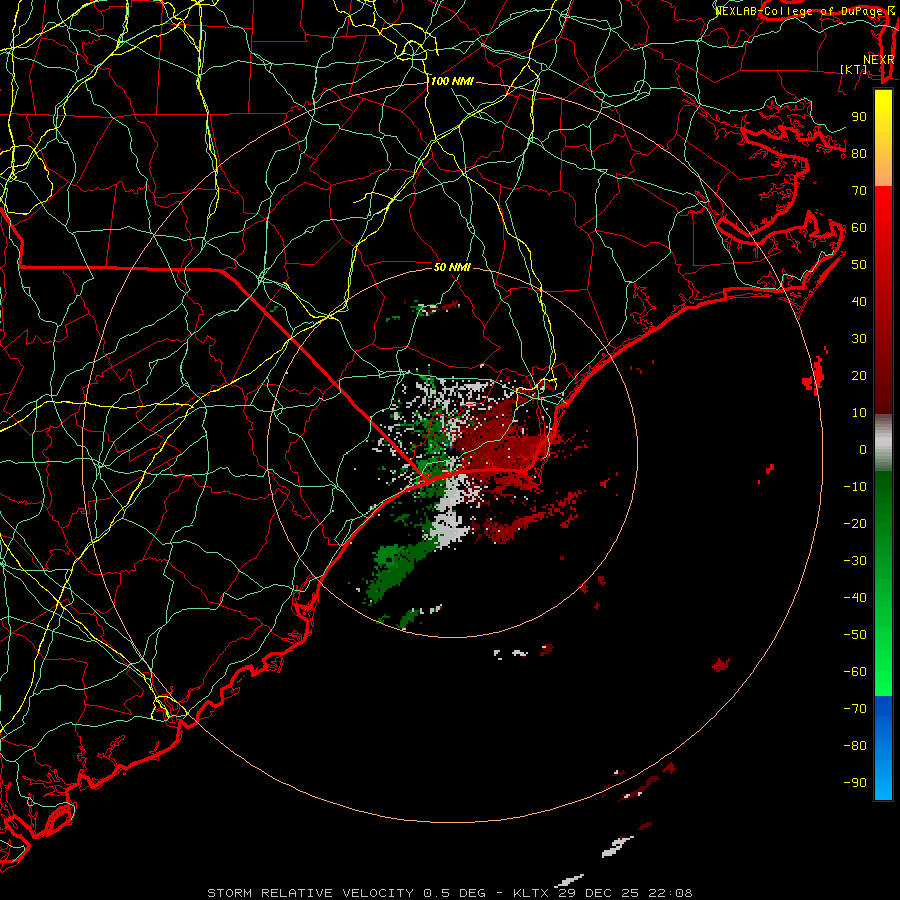Click the 40 value on velocity scale
Screen dimensions: 900x900
pyautogui.click(x=859, y=302)
